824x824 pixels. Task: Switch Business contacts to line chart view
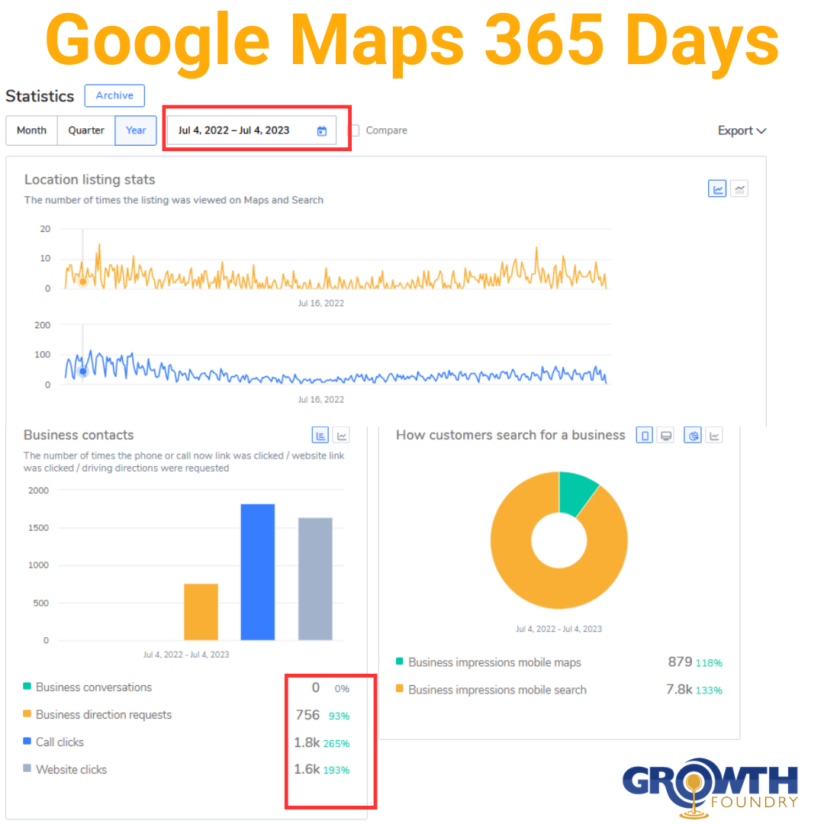pyautogui.click(x=341, y=435)
